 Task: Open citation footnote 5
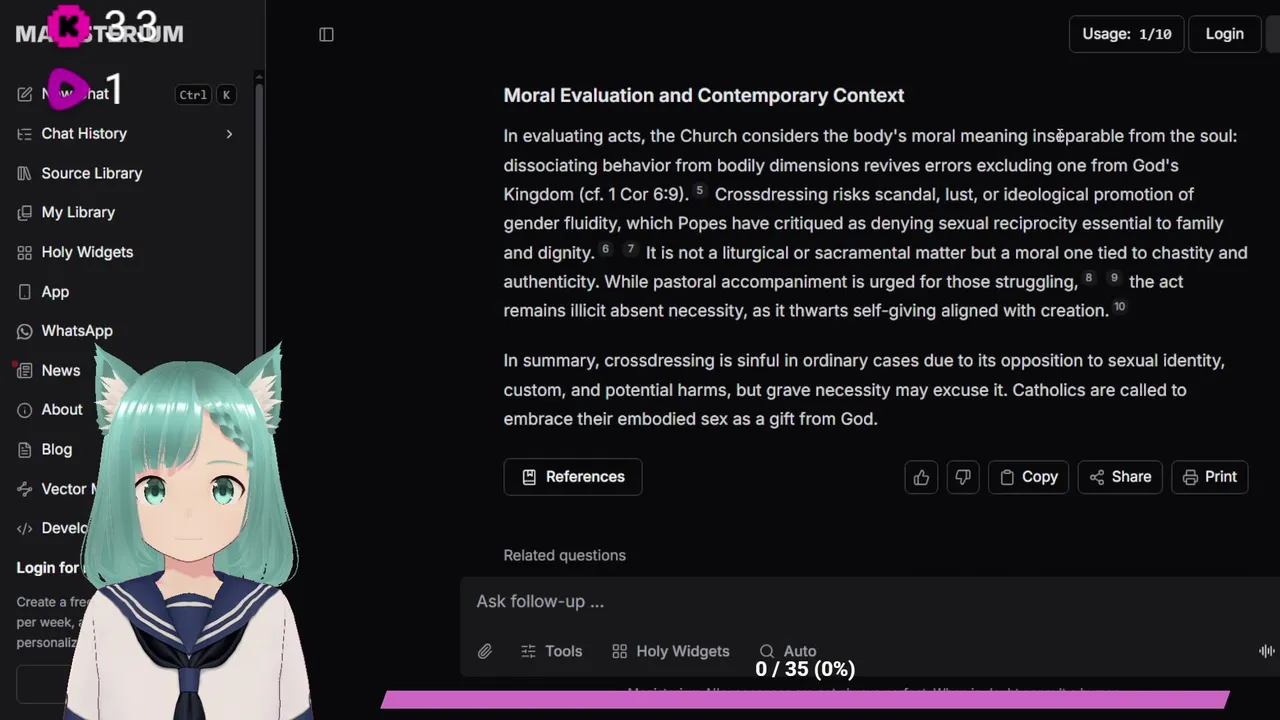pyautogui.click(x=700, y=191)
